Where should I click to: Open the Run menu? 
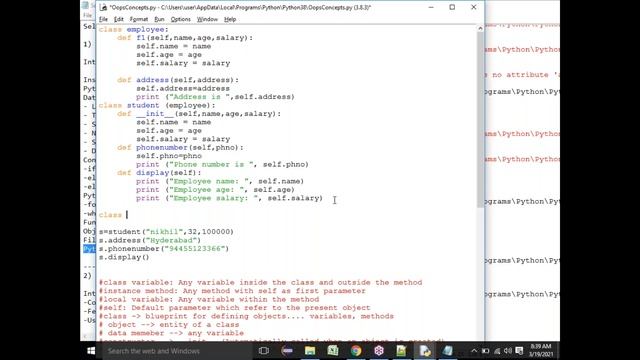(159, 19)
